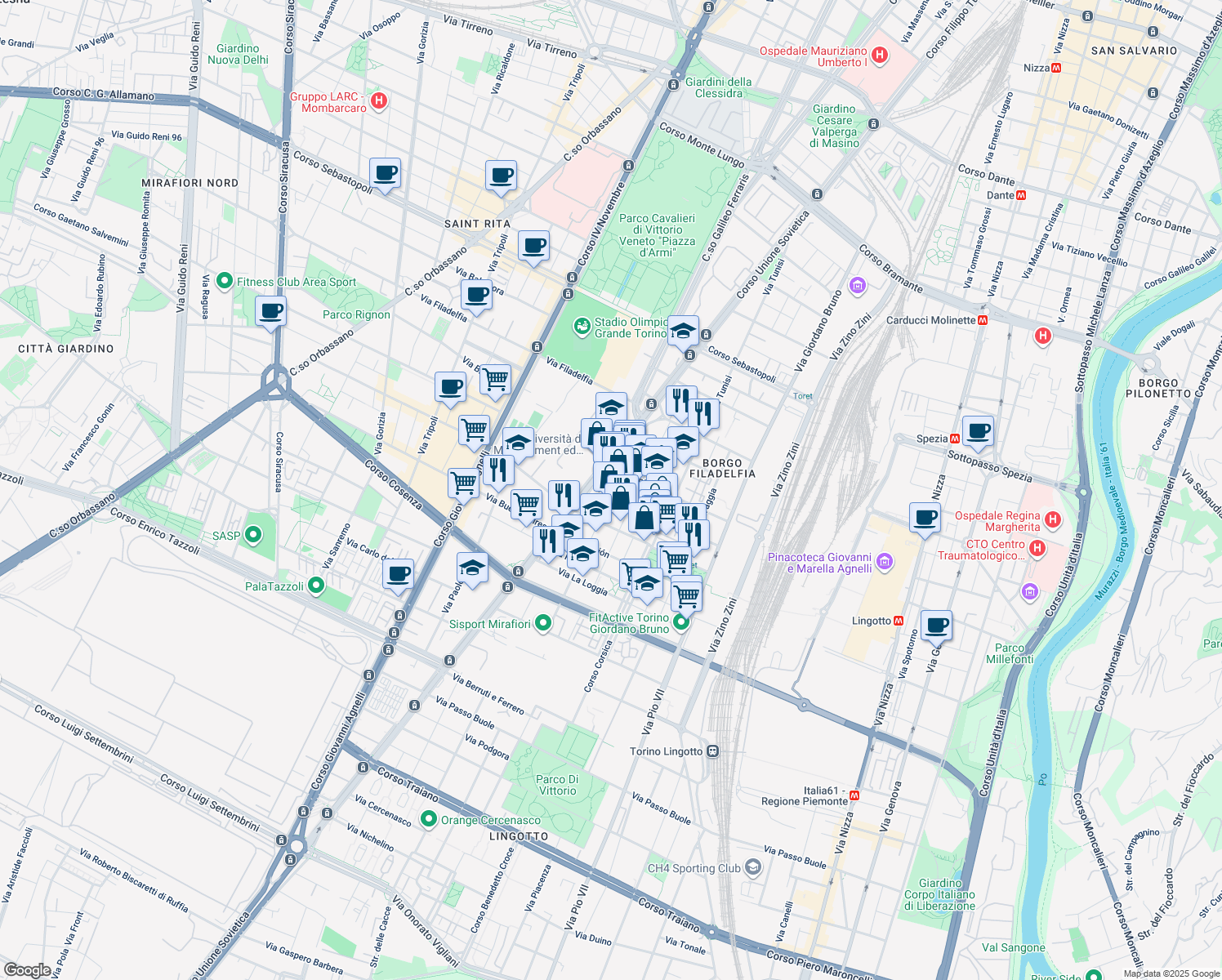This screenshot has width=1222, height=980.
Task: Click the museum icon for Pinacoteca Giovanni e Marella Agnelli
Action: (x=884, y=563)
